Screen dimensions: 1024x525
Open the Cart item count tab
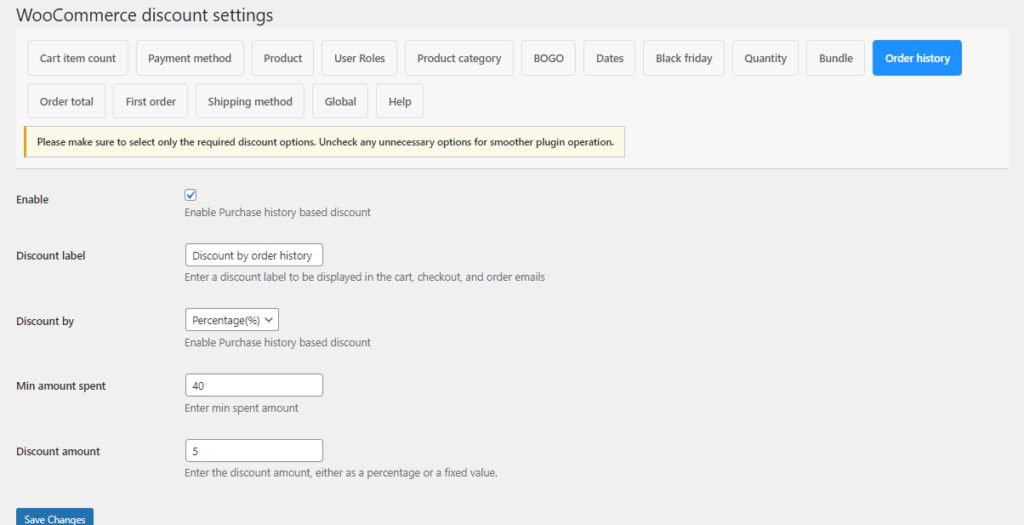[x=78, y=58]
